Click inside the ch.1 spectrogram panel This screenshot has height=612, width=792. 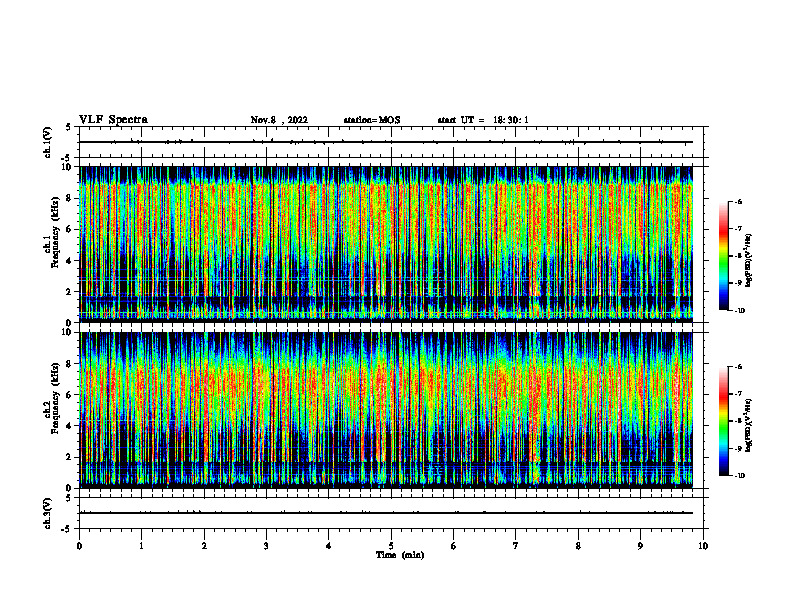pos(386,244)
